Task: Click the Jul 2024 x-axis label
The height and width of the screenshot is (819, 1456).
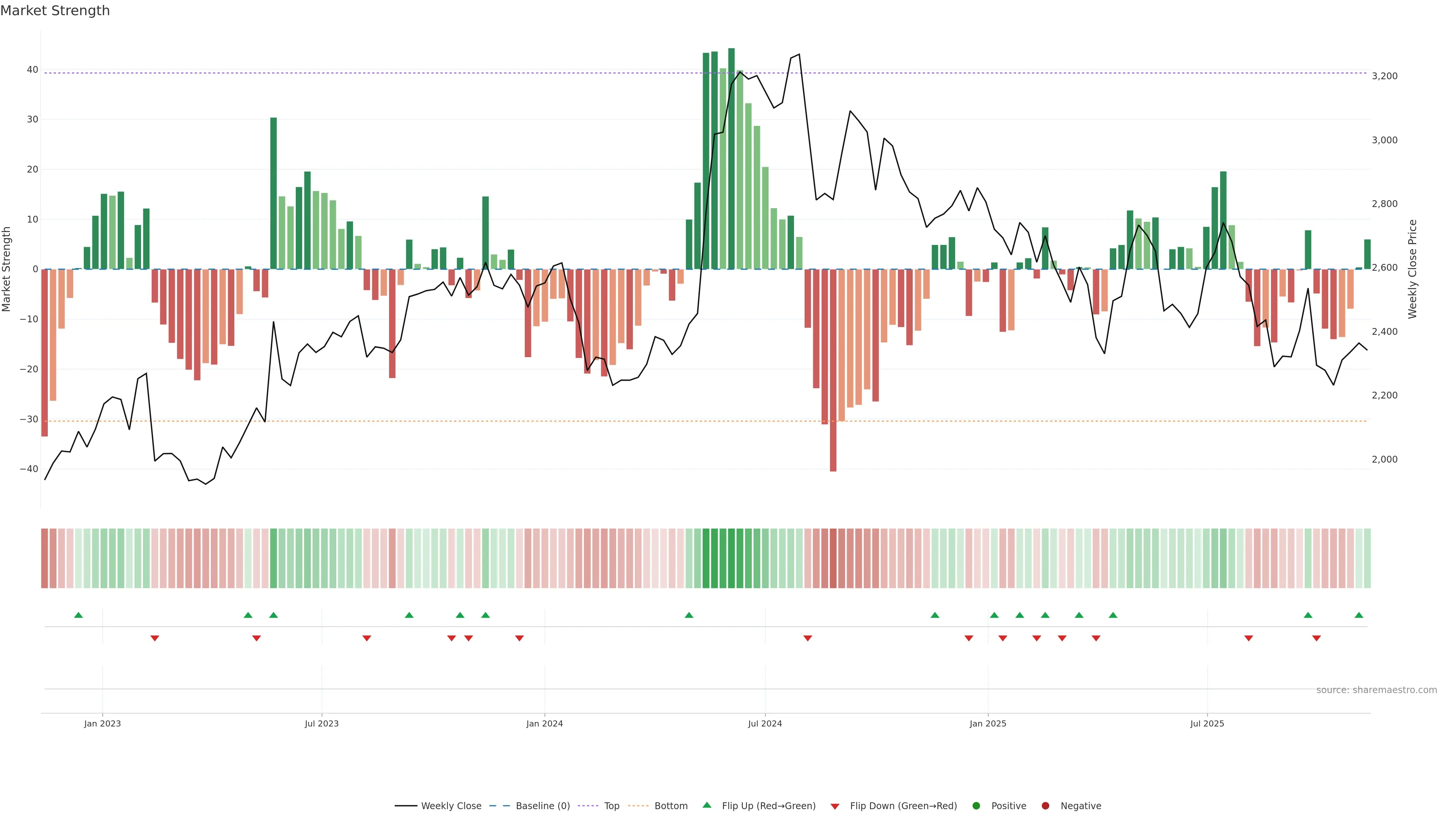Action: 765,723
